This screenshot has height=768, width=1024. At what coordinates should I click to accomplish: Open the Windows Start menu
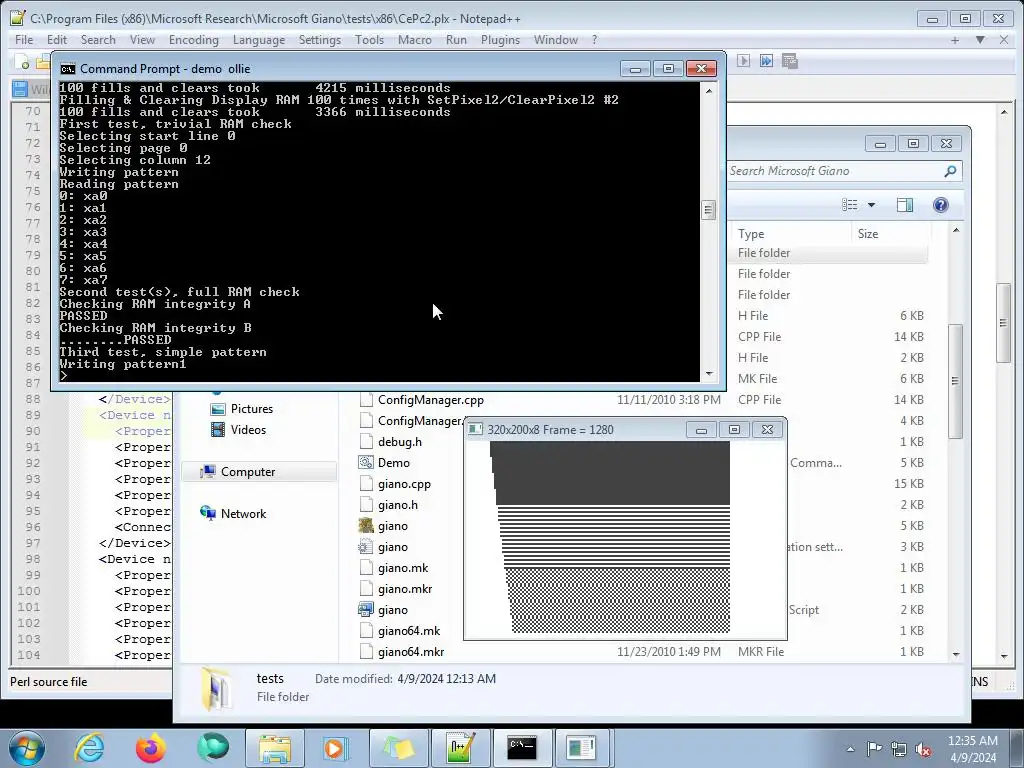click(x=27, y=748)
